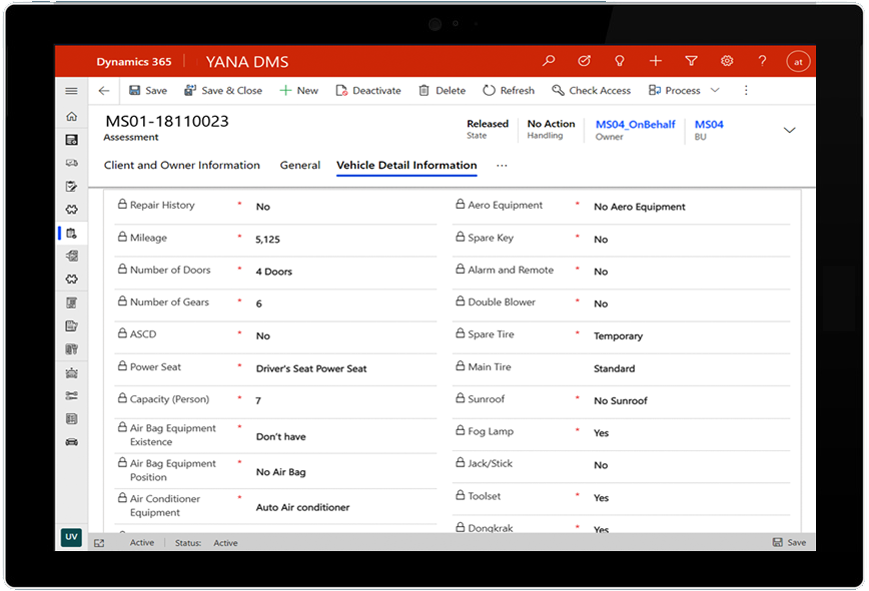Click the YANA DMS app name

pos(247,62)
